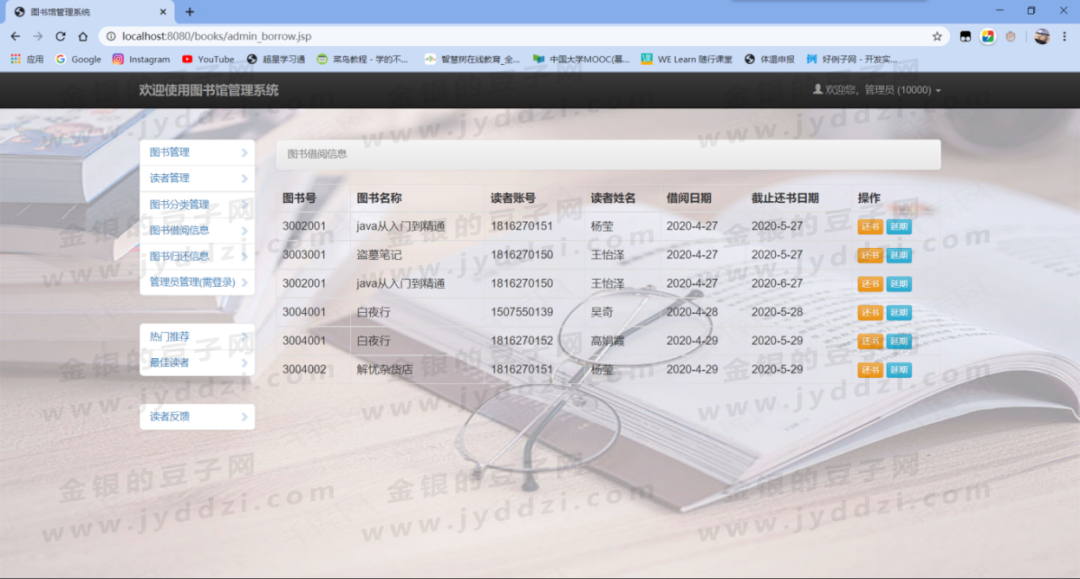Open 热门推荐 in the sidebar
Viewport: 1080px width, 579px height.
pos(198,337)
